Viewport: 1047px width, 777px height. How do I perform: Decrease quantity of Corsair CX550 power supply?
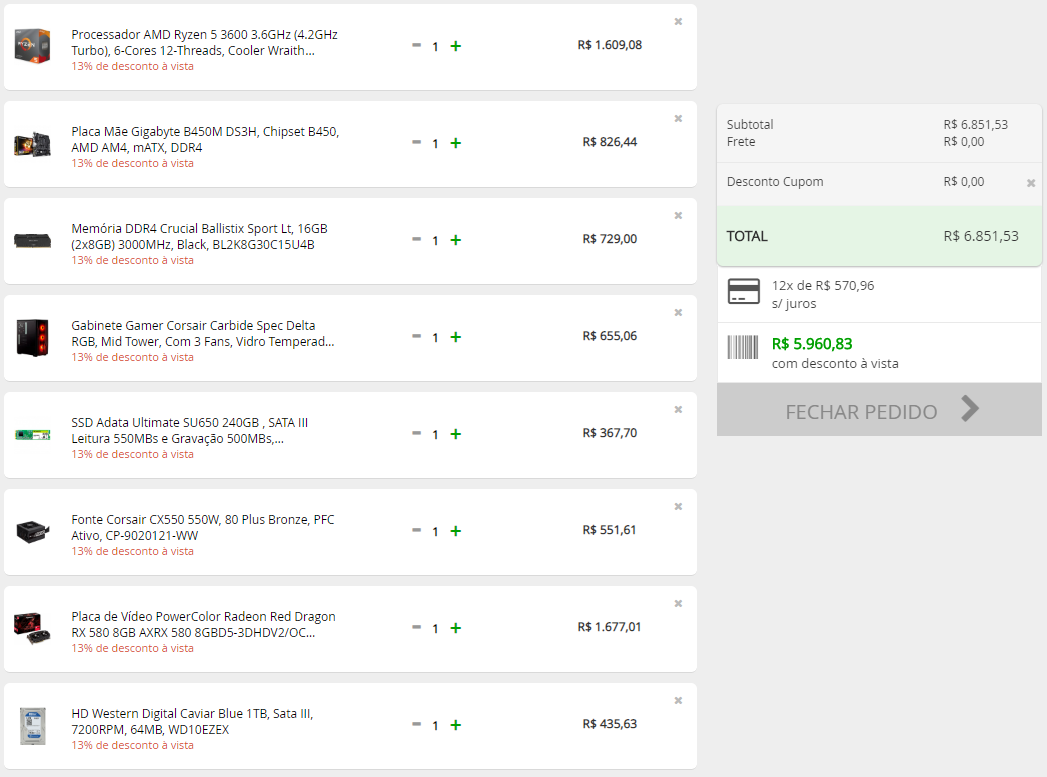[x=417, y=530]
